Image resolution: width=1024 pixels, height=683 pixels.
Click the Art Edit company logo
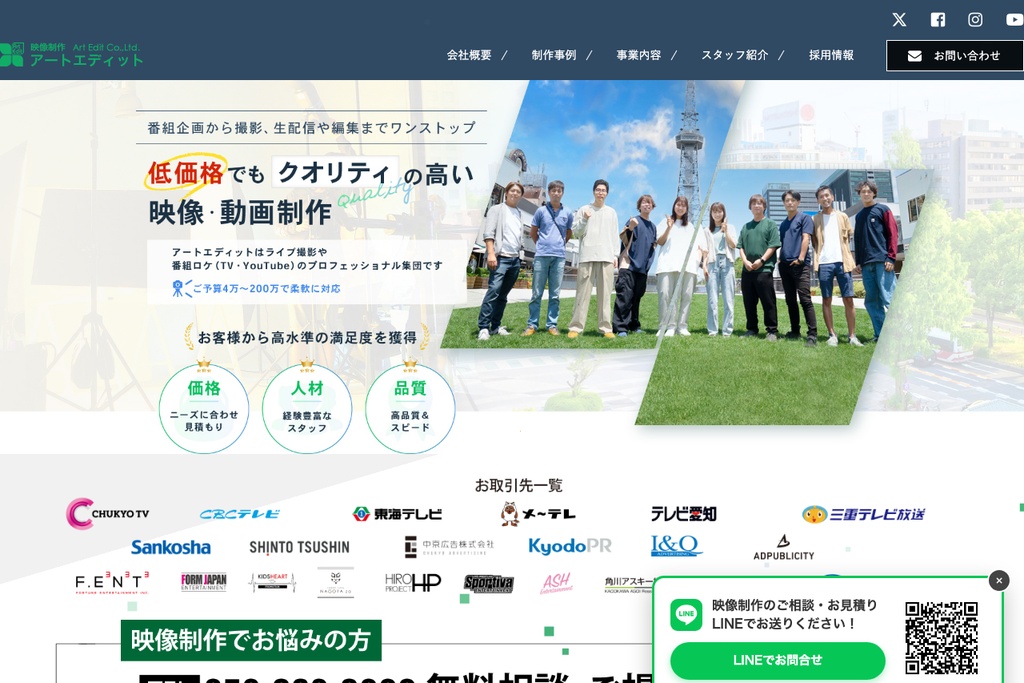tap(72, 55)
